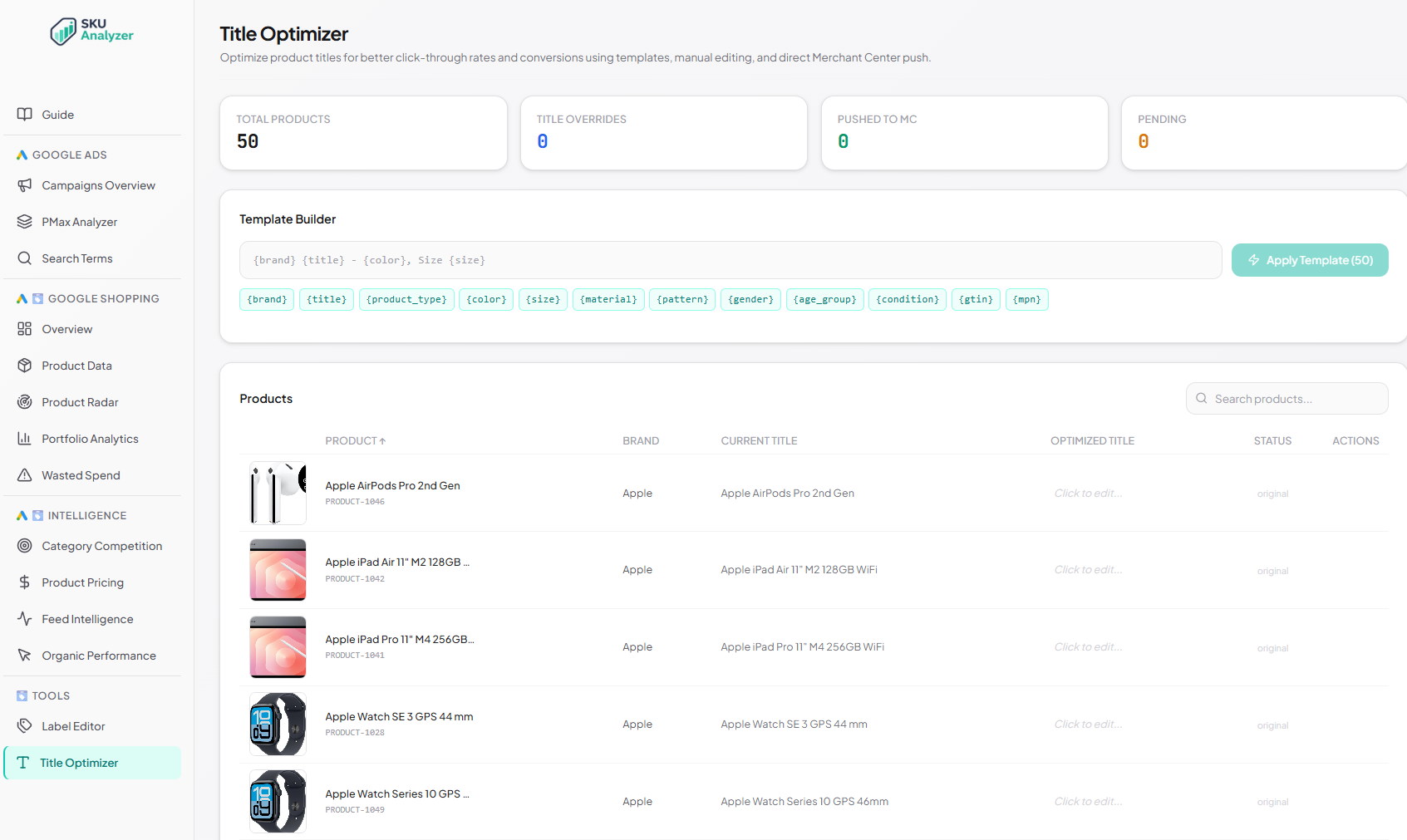Insert the {brand} template token
Screen dimensions: 1407x840
pyautogui.click(x=267, y=299)
